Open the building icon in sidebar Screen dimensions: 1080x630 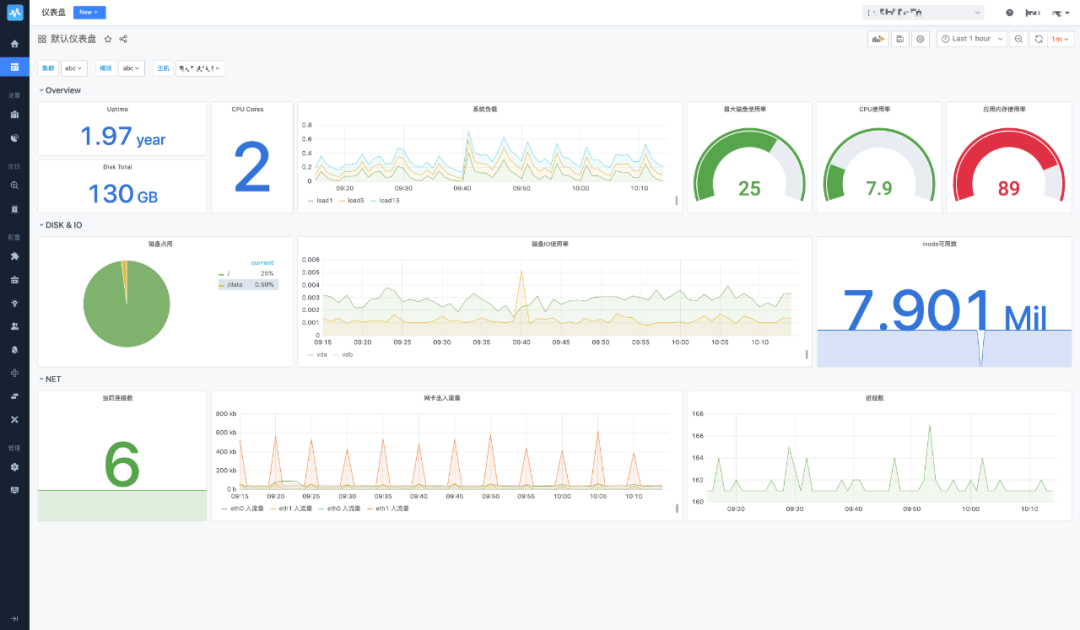[x=14, y=115]
